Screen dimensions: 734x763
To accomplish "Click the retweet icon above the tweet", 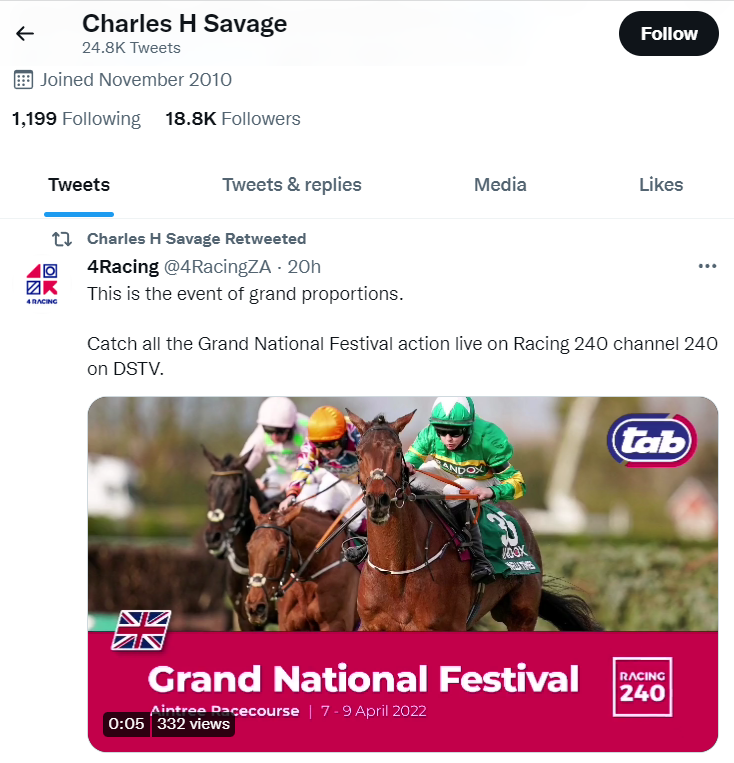I will [x=62, y=239].
